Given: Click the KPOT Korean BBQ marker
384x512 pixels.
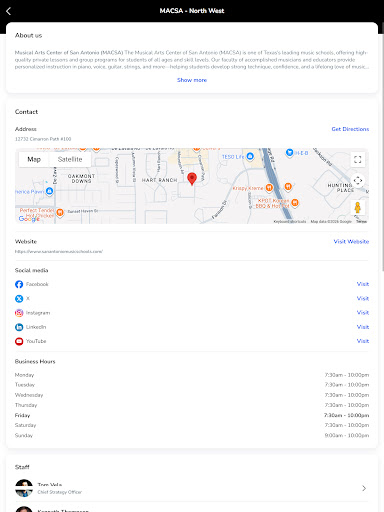Looking at the screenshot, I should tap(295, 202).
